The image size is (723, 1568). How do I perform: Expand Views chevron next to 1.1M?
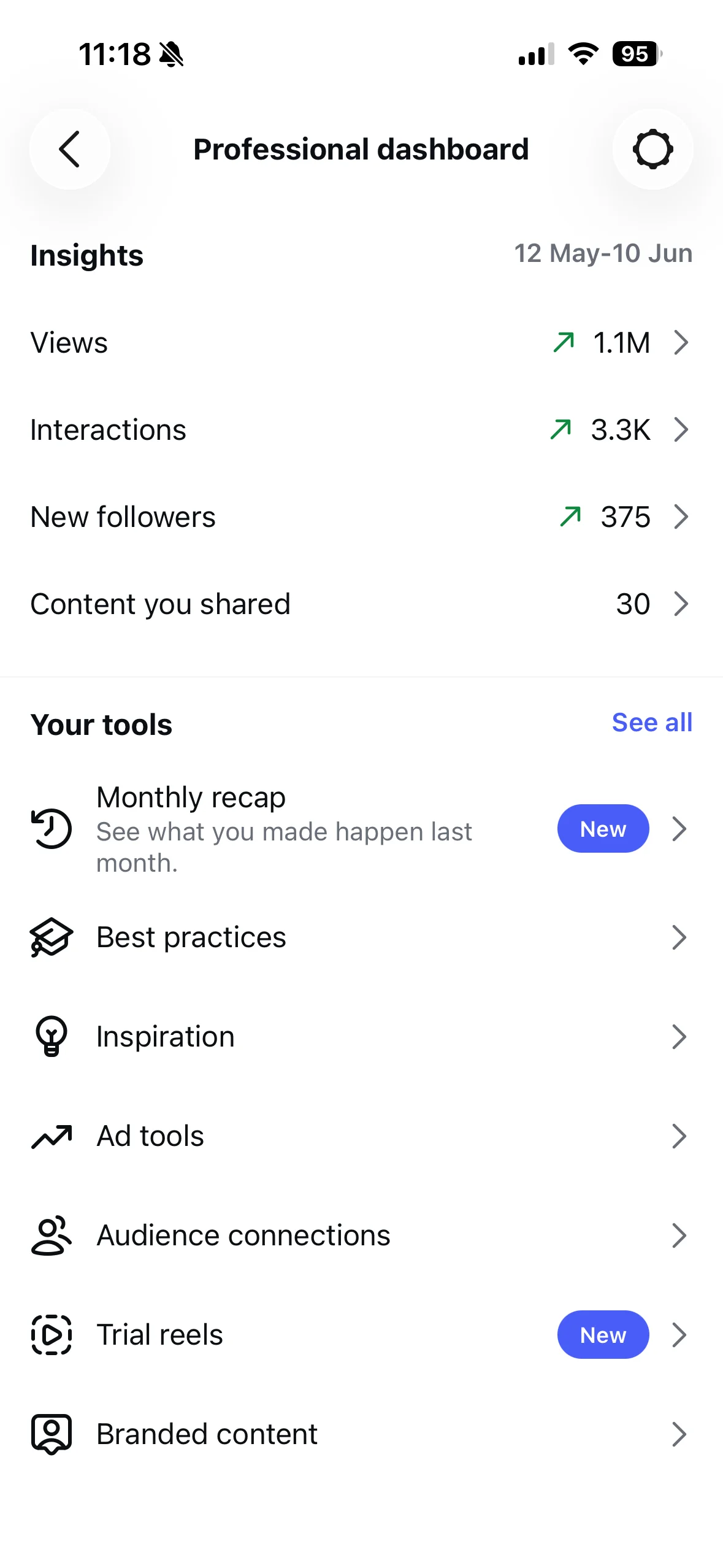pyautogui.click(x=681, y=342)
